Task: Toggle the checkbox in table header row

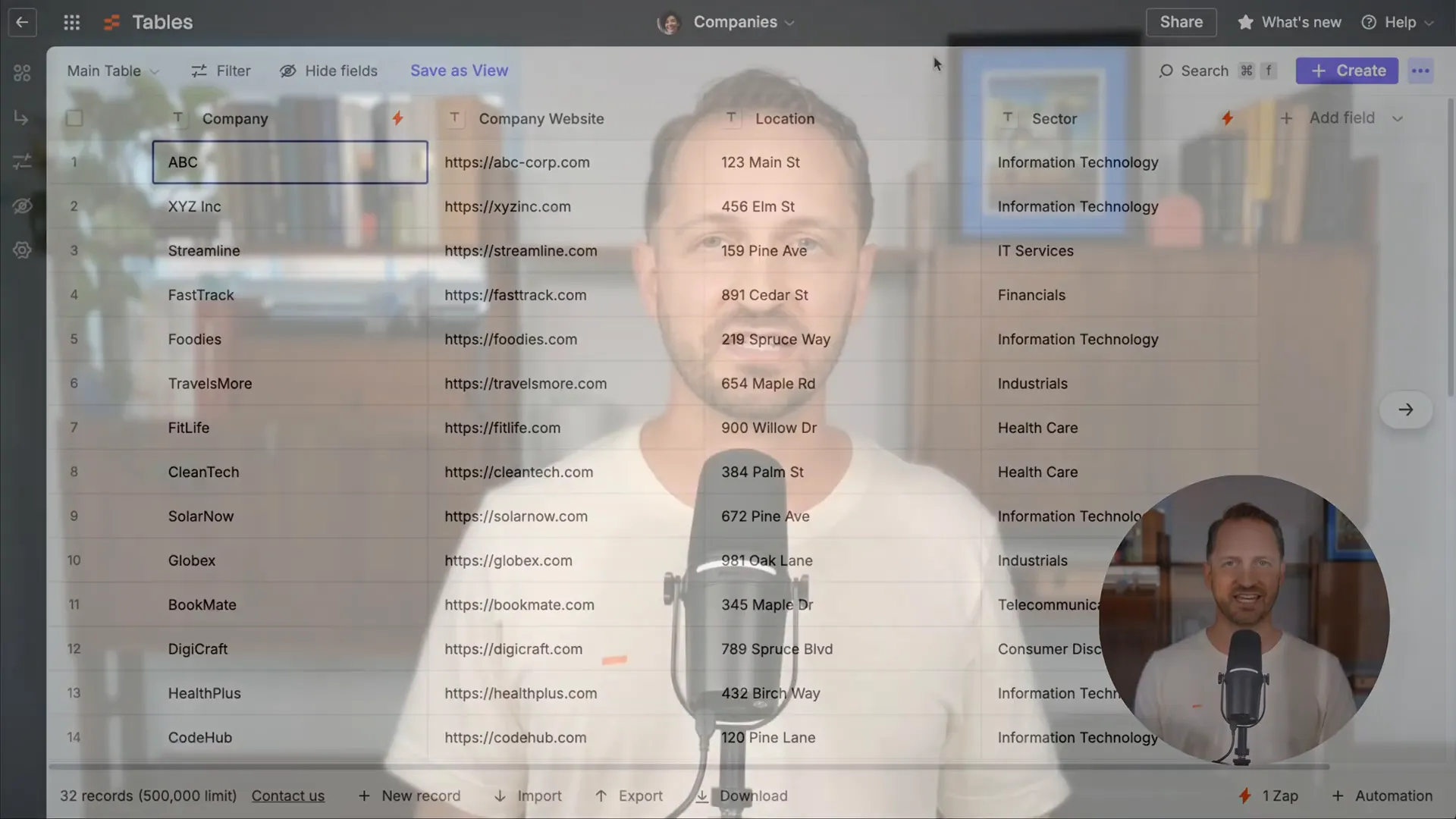Action: click(x=75, y=117)
